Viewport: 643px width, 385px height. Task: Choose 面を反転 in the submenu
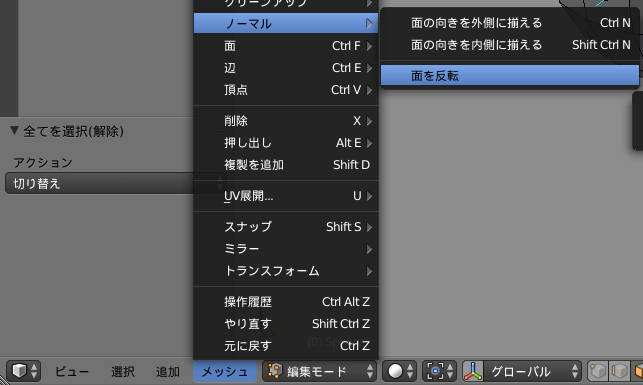[510, 75]
